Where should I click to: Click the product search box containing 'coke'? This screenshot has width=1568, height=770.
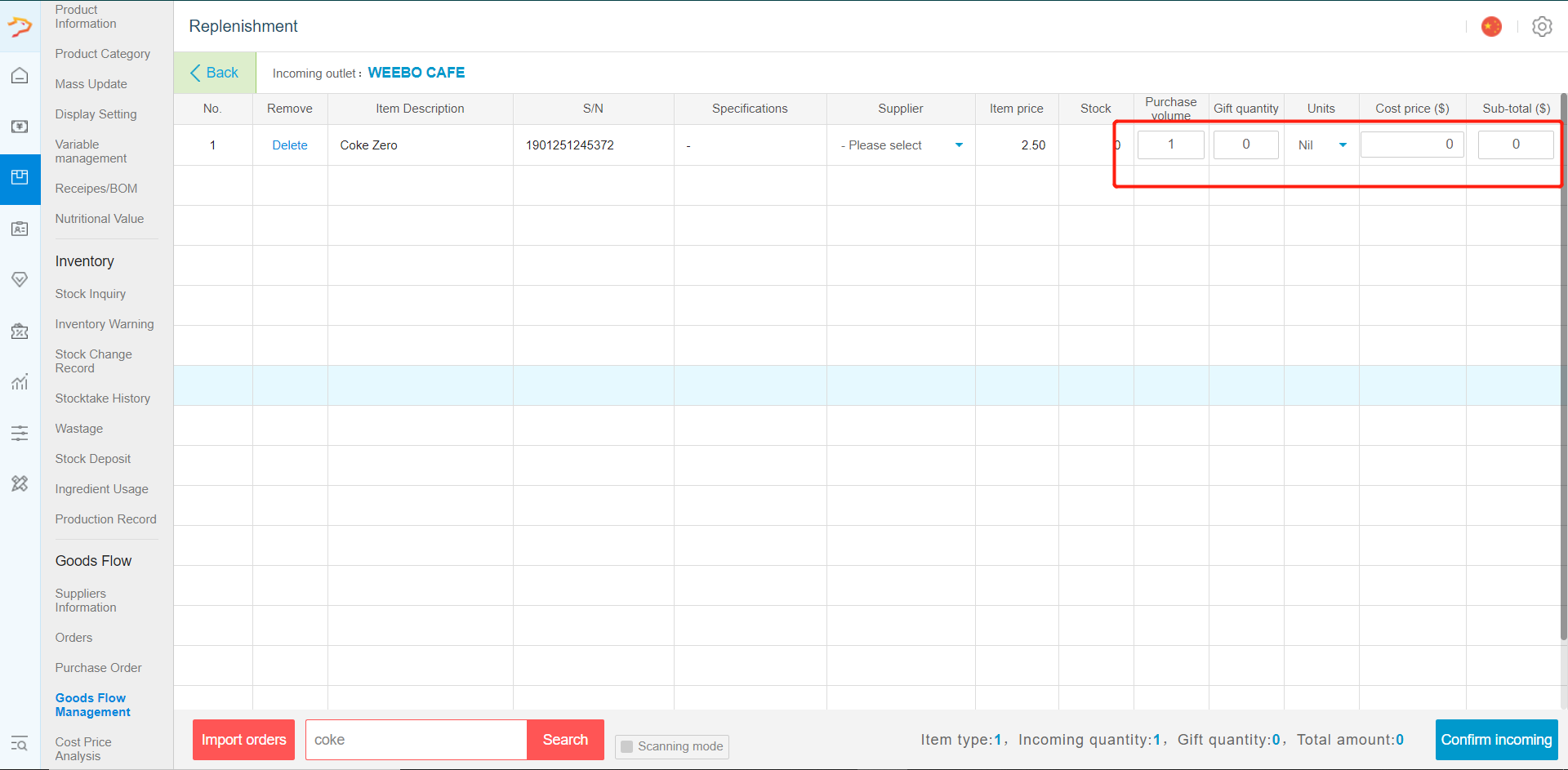[x=416, y=740]
